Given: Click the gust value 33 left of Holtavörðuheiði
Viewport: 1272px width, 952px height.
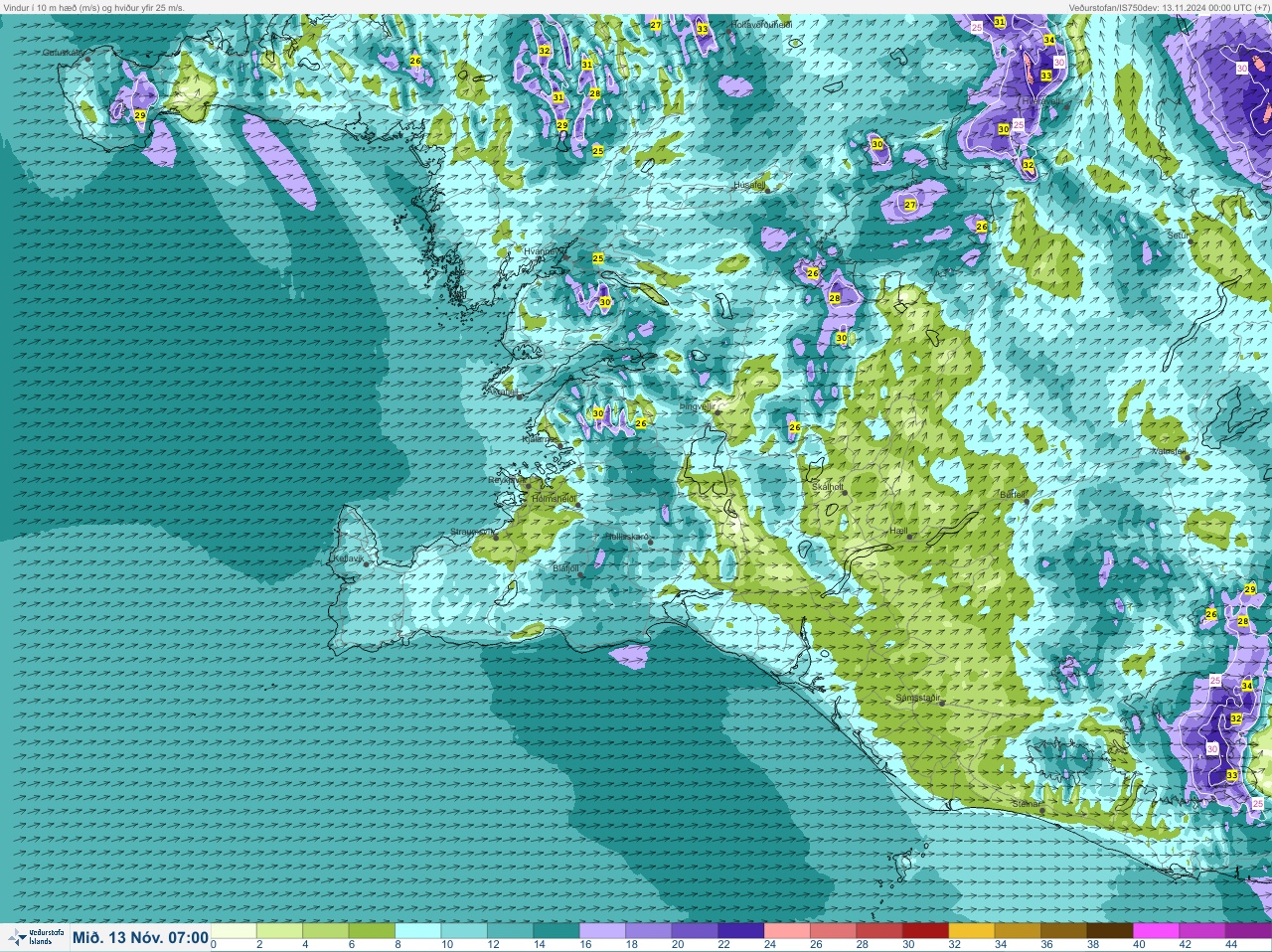Looking at the screenshot, I should point(703,29).
